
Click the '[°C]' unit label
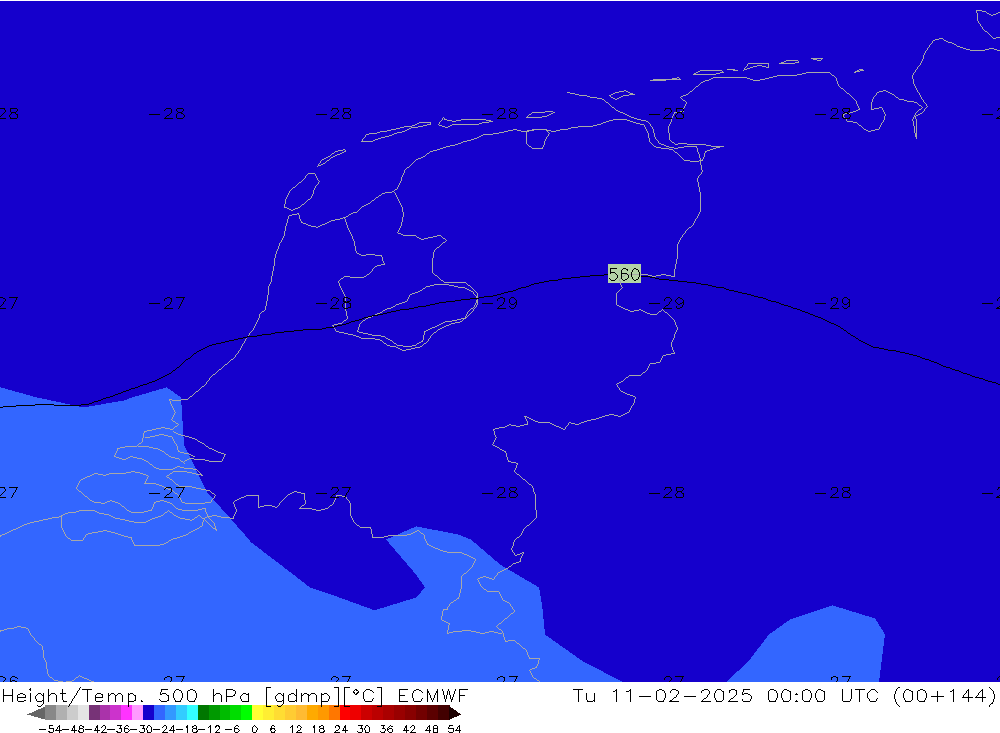(x=364, y=696)
